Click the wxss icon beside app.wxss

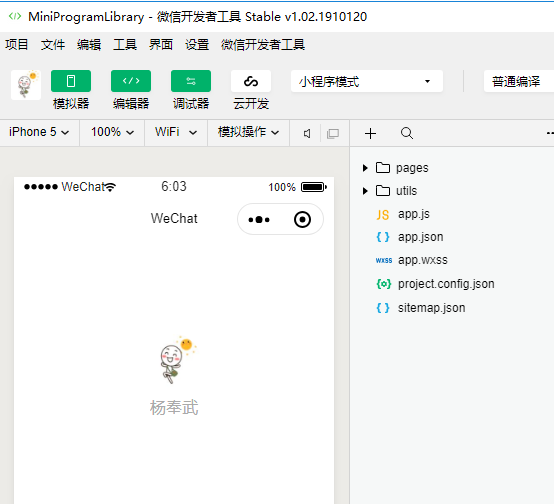(384, 260)
